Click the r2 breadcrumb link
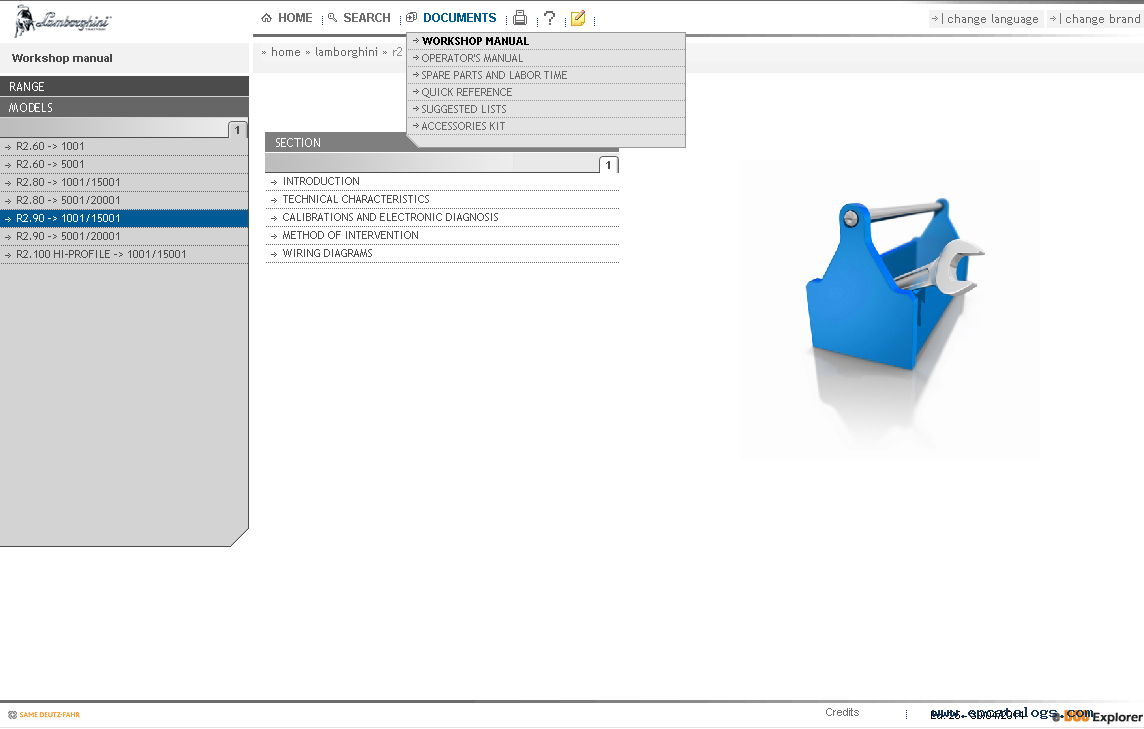This screenshot has height=729, width=1144. click(397, 52)
